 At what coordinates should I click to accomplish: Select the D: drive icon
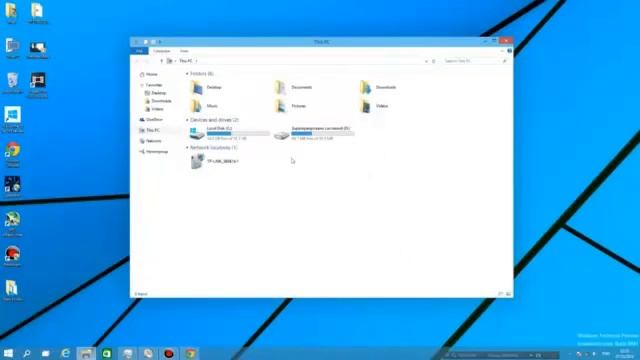click(x=281, y=135)
